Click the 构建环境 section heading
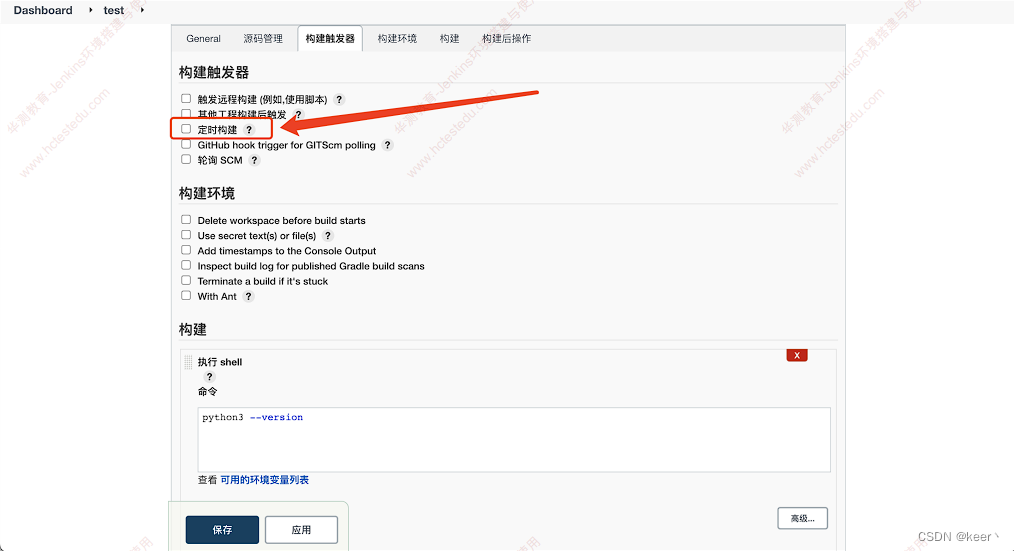The image size is (1014, 551). tap(207, 193)
